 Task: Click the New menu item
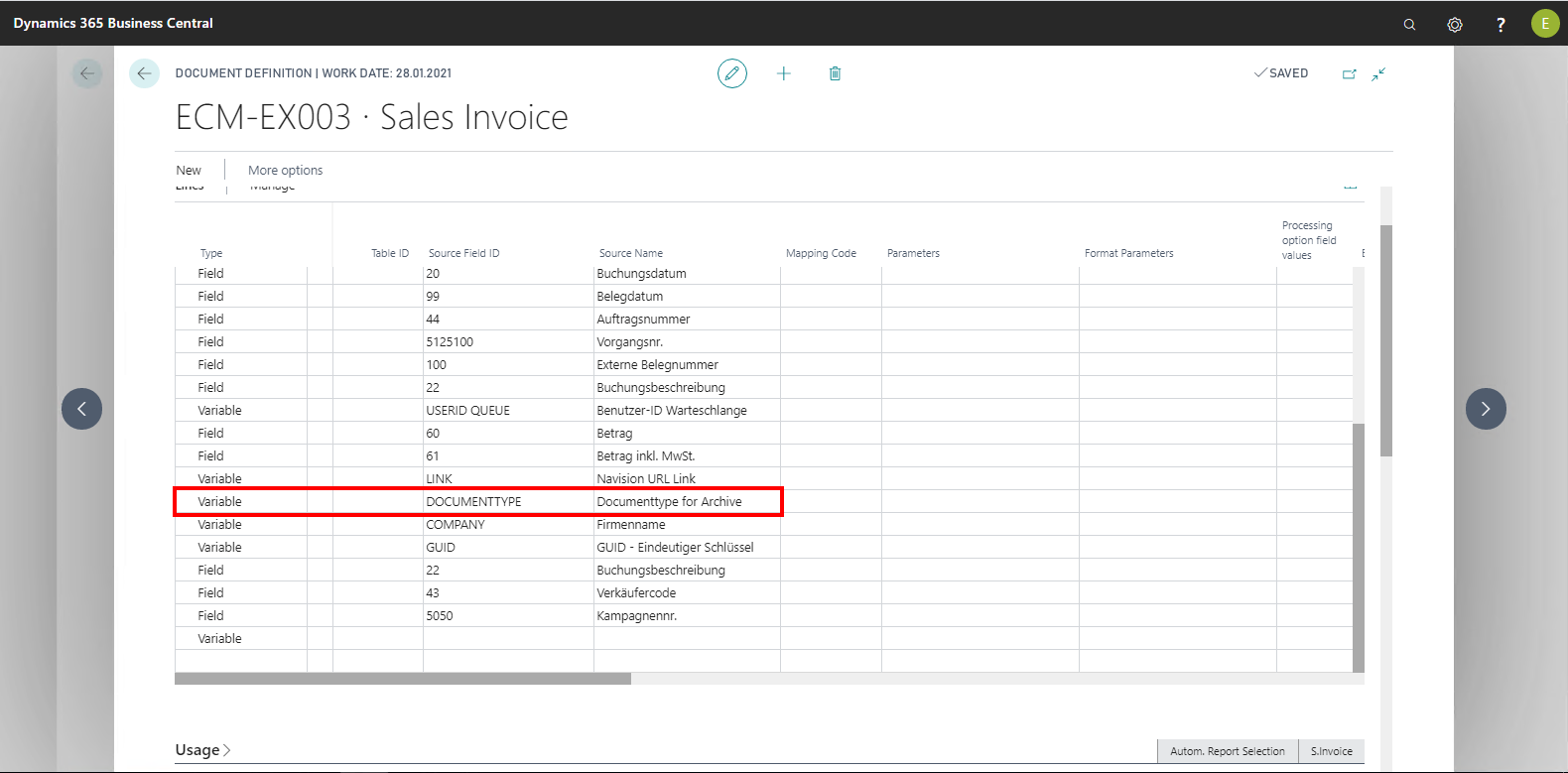coord(189,171)
